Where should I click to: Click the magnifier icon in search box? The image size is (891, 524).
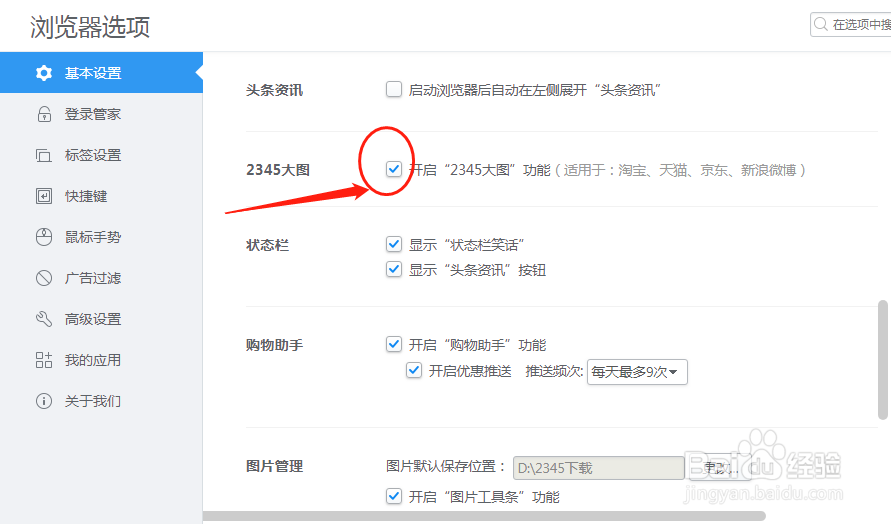tap(821, 24)
